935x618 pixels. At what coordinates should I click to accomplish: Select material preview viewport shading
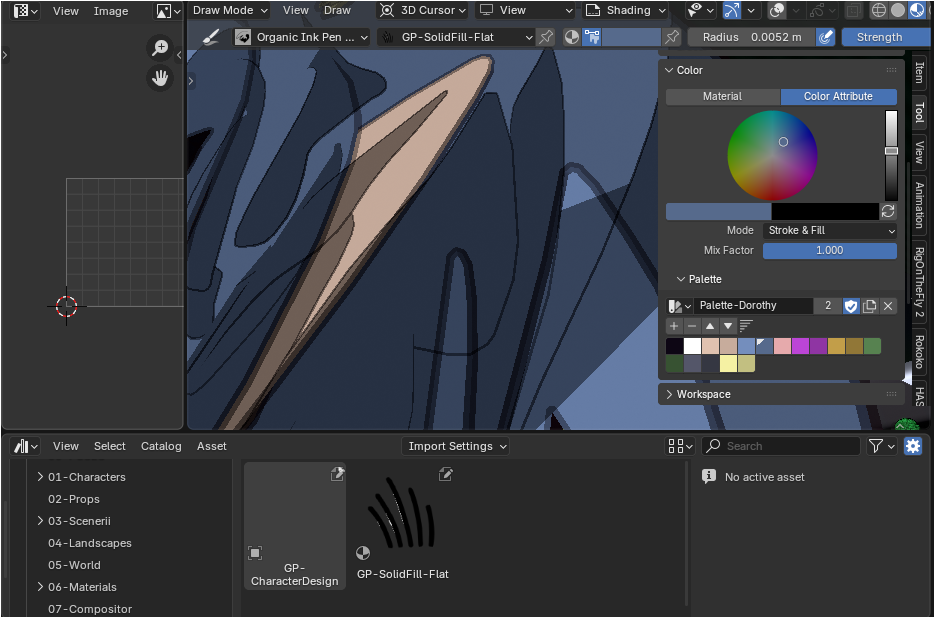[x=917, y=10]
